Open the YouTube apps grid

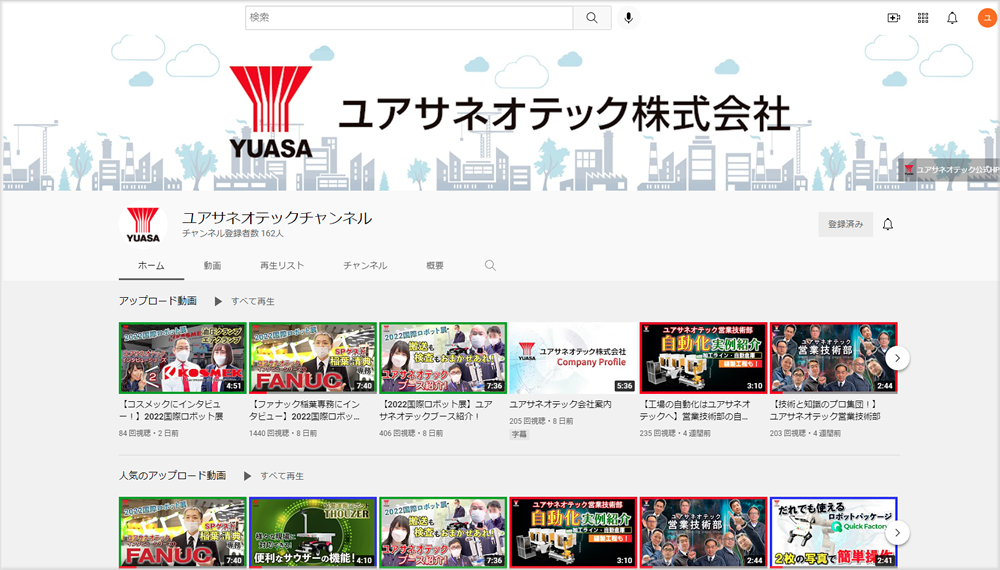pyautogui.click(x=923, y=18)
